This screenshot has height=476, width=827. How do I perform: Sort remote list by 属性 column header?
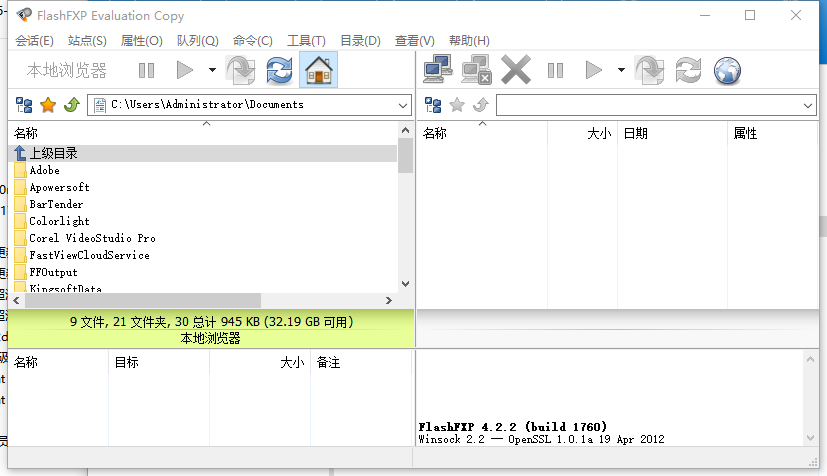773,133
